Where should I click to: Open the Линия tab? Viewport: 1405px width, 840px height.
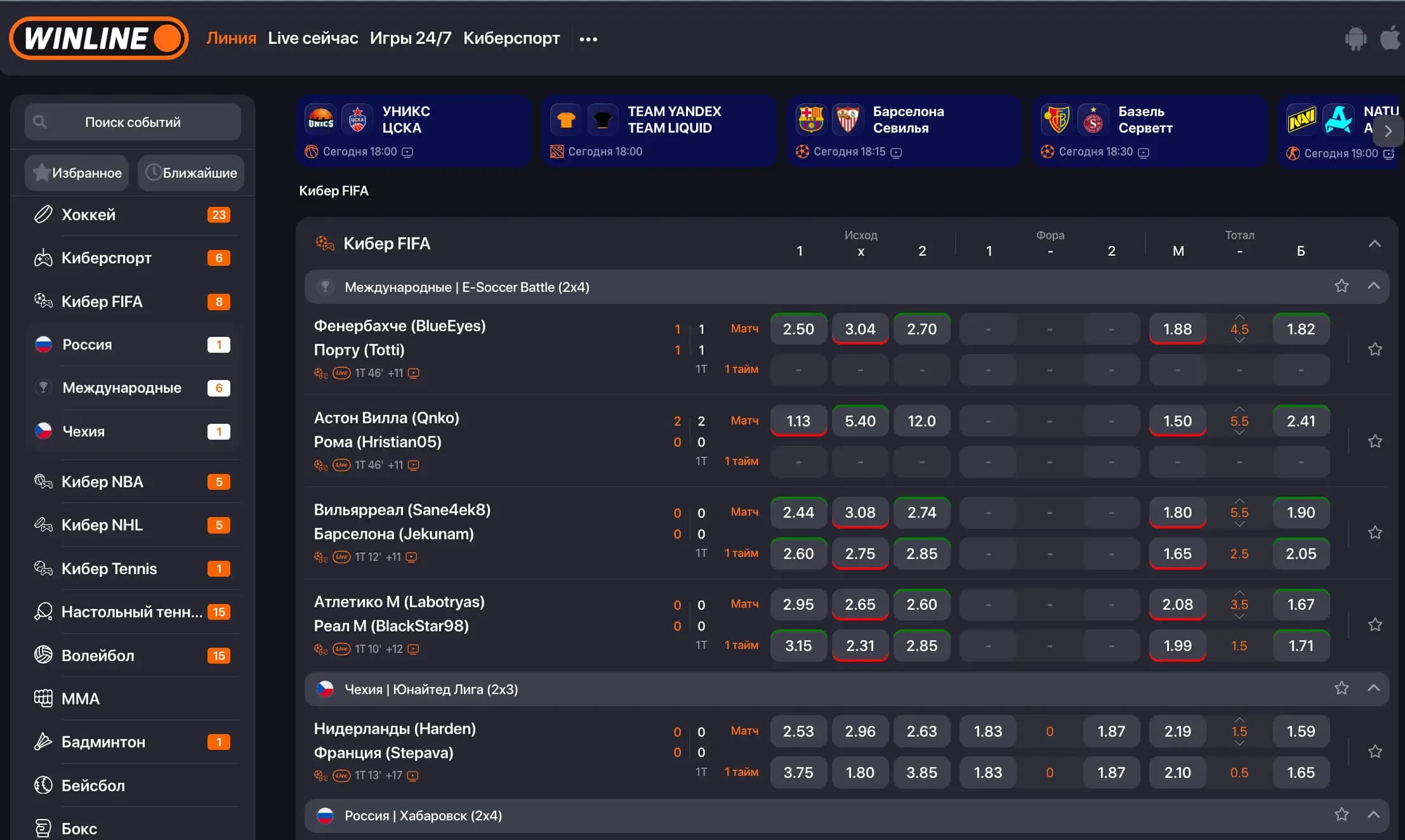coord(231,38)
